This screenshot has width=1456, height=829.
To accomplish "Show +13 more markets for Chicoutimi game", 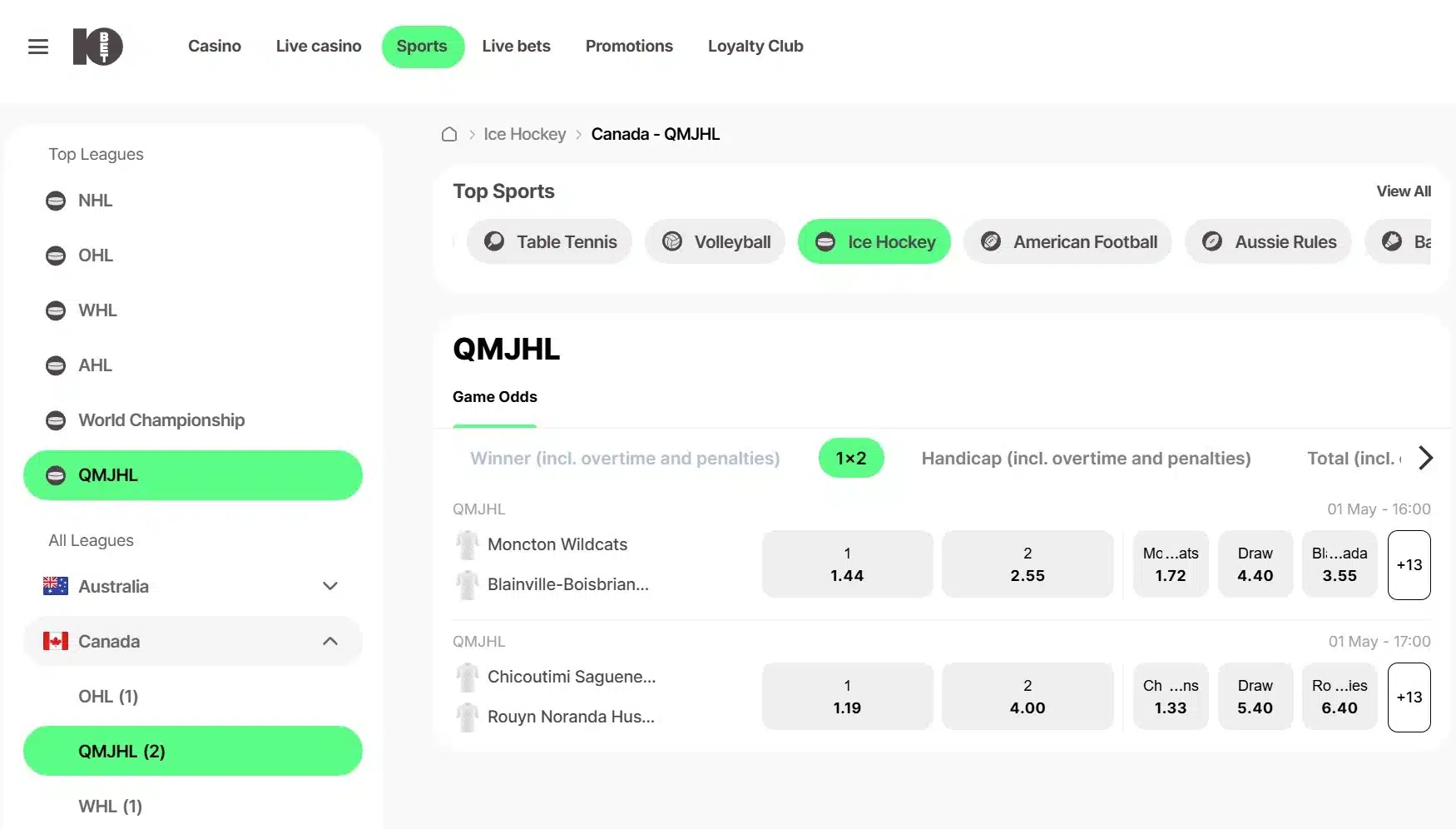I will pos(1409,697).
